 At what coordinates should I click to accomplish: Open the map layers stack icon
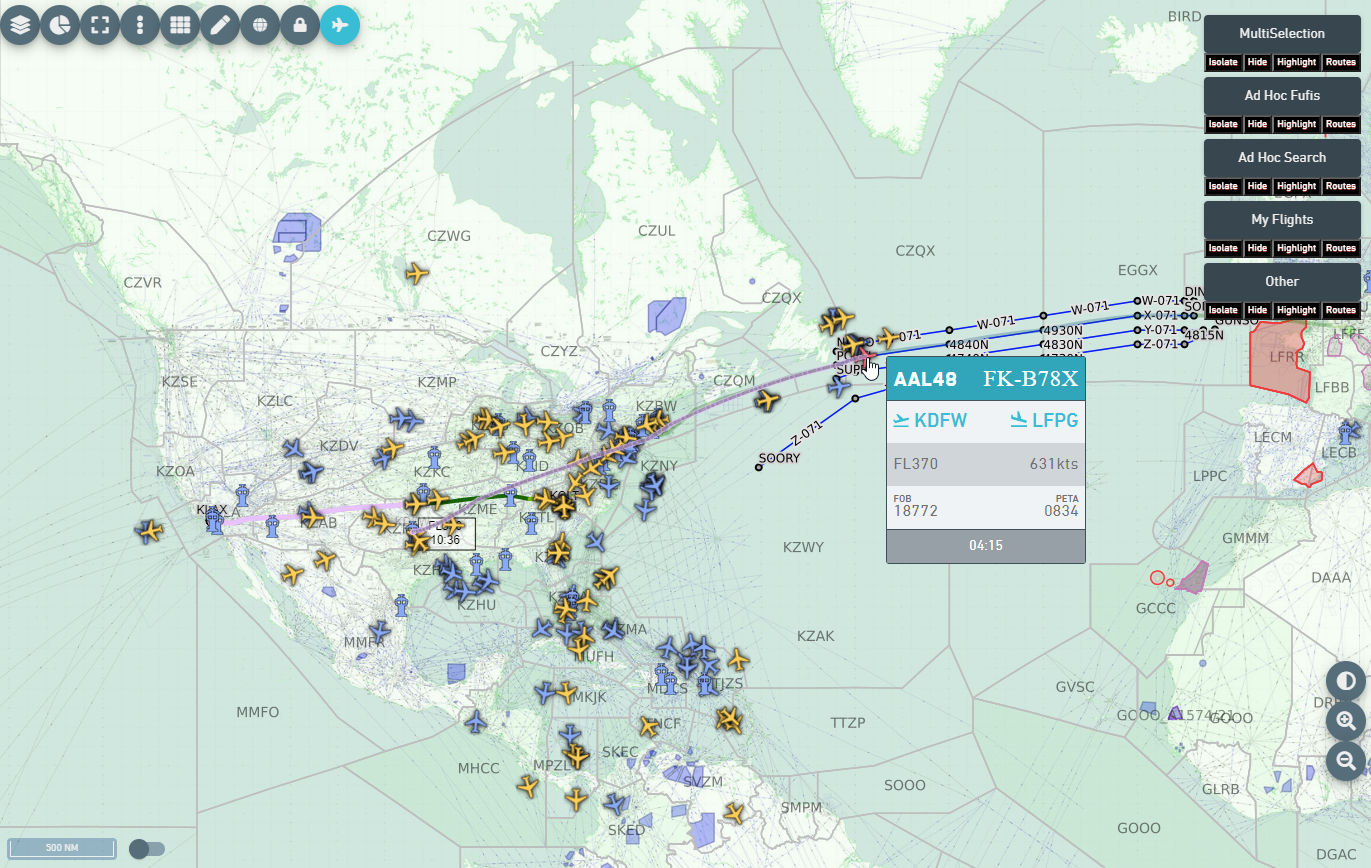(x=20, y=25)
